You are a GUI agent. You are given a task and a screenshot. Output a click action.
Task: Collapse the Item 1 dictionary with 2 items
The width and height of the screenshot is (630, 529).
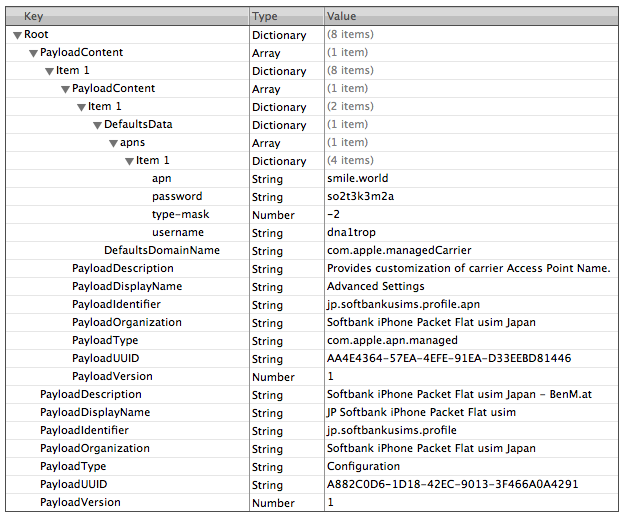tap(82, 107)
